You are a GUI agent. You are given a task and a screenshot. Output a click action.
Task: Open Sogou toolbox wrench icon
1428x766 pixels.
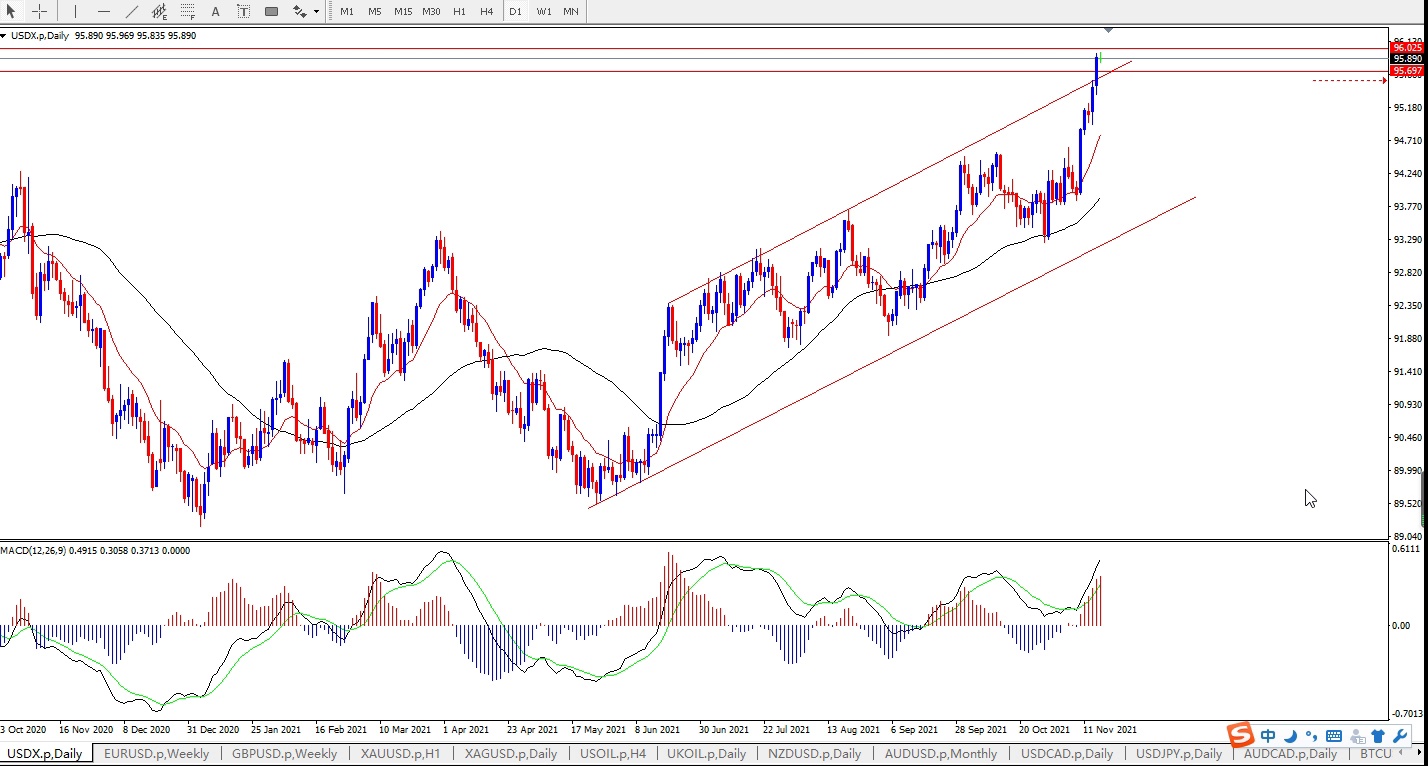1400,736
